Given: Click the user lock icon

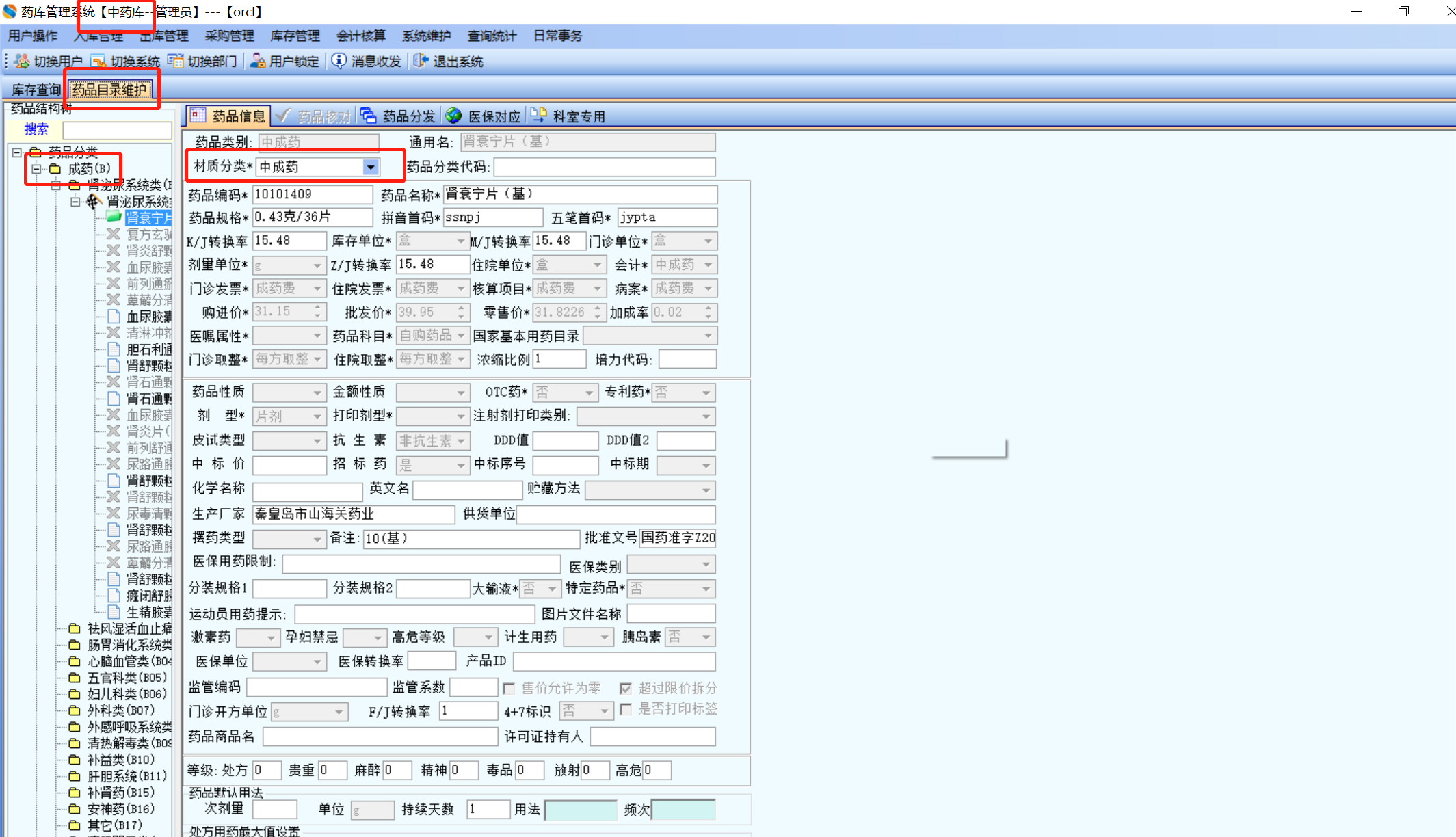Looking at the screenshot, I should click(x=258, y=62).
